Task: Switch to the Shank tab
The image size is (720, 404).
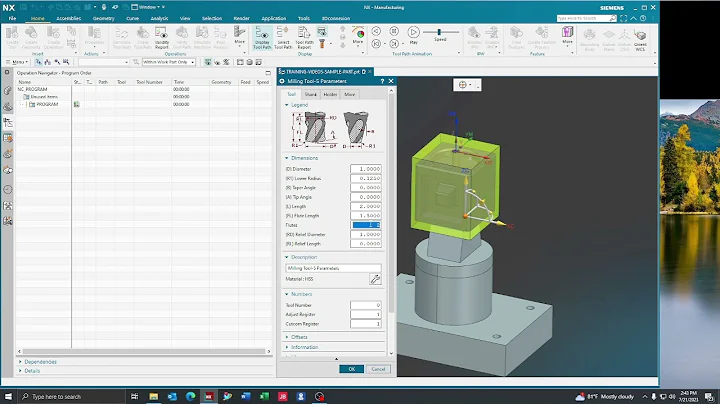Action: click(310, 95)
